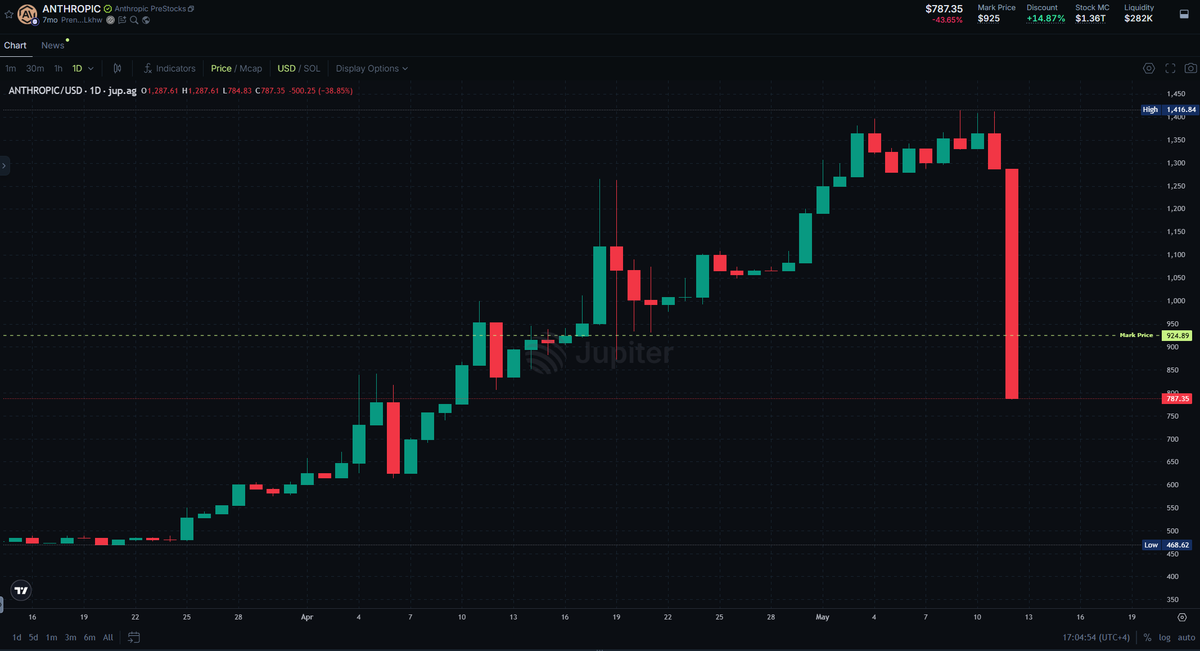This screenshot has width=1200, height=651.
Task: Set date range to All
Action: [x=108, y=637]
